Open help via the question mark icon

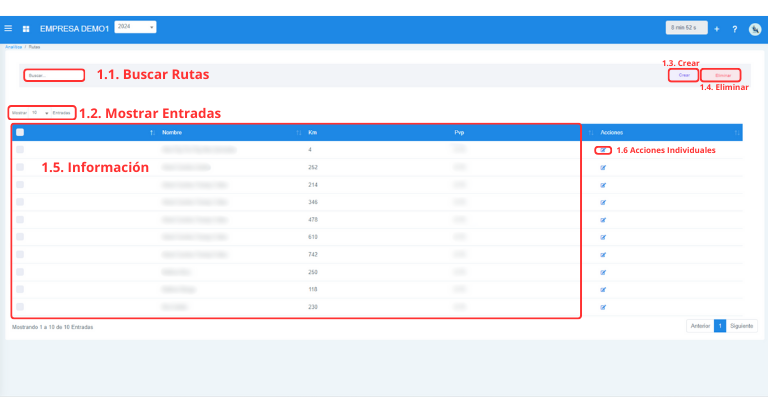coord(734,29)
